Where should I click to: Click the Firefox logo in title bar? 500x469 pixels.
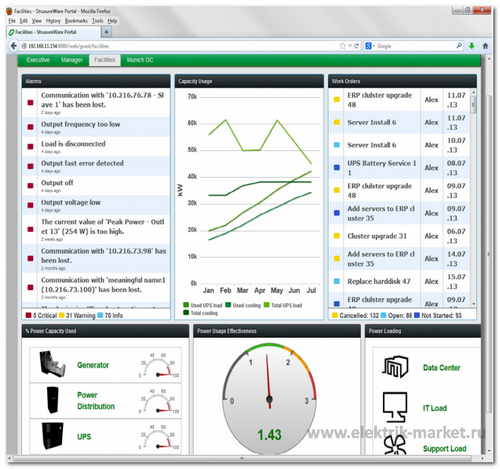point(9,11)
